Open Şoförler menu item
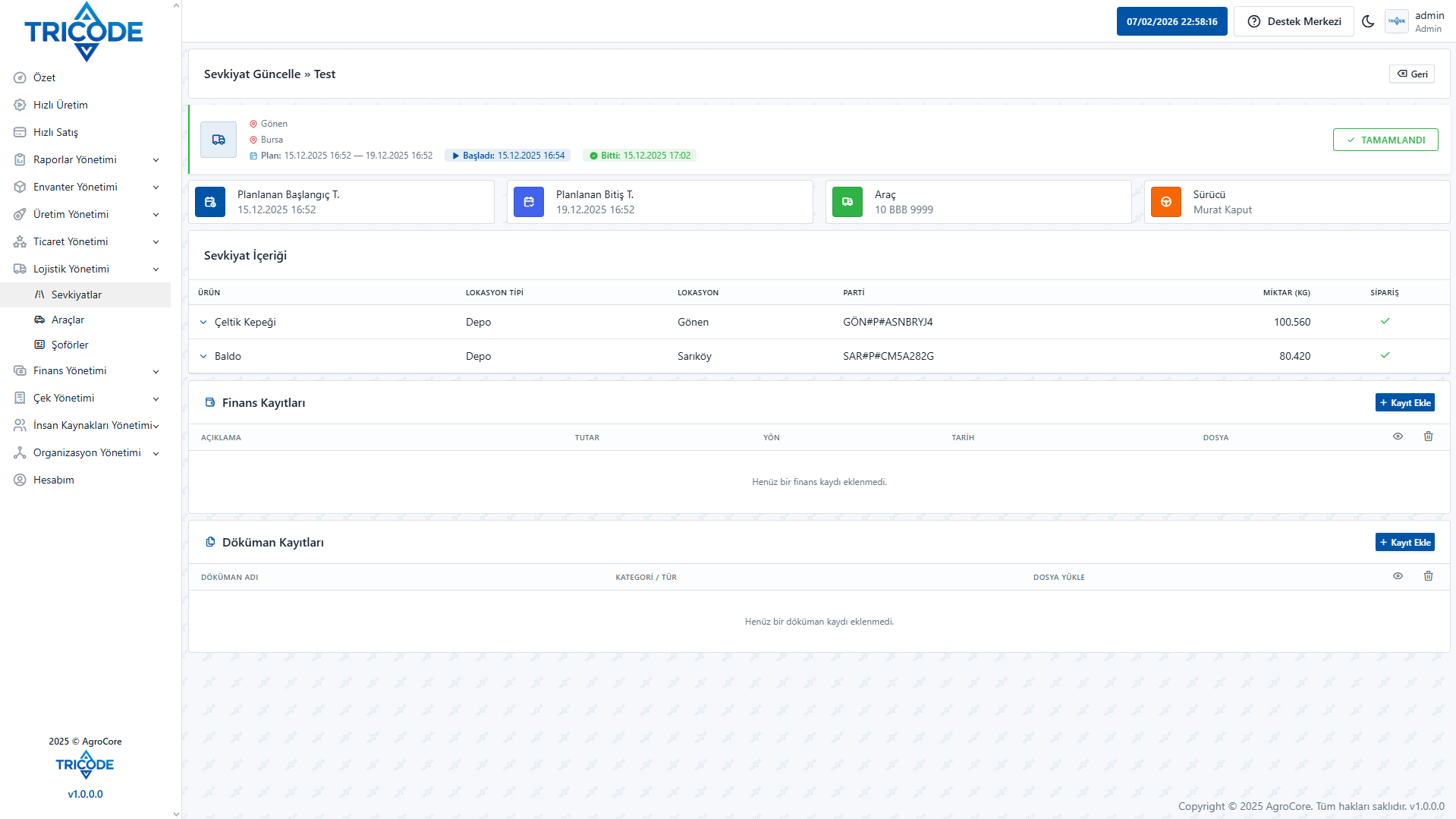Image resolution: width=1456 pixels, height=819 pixels. coord(70,345)
